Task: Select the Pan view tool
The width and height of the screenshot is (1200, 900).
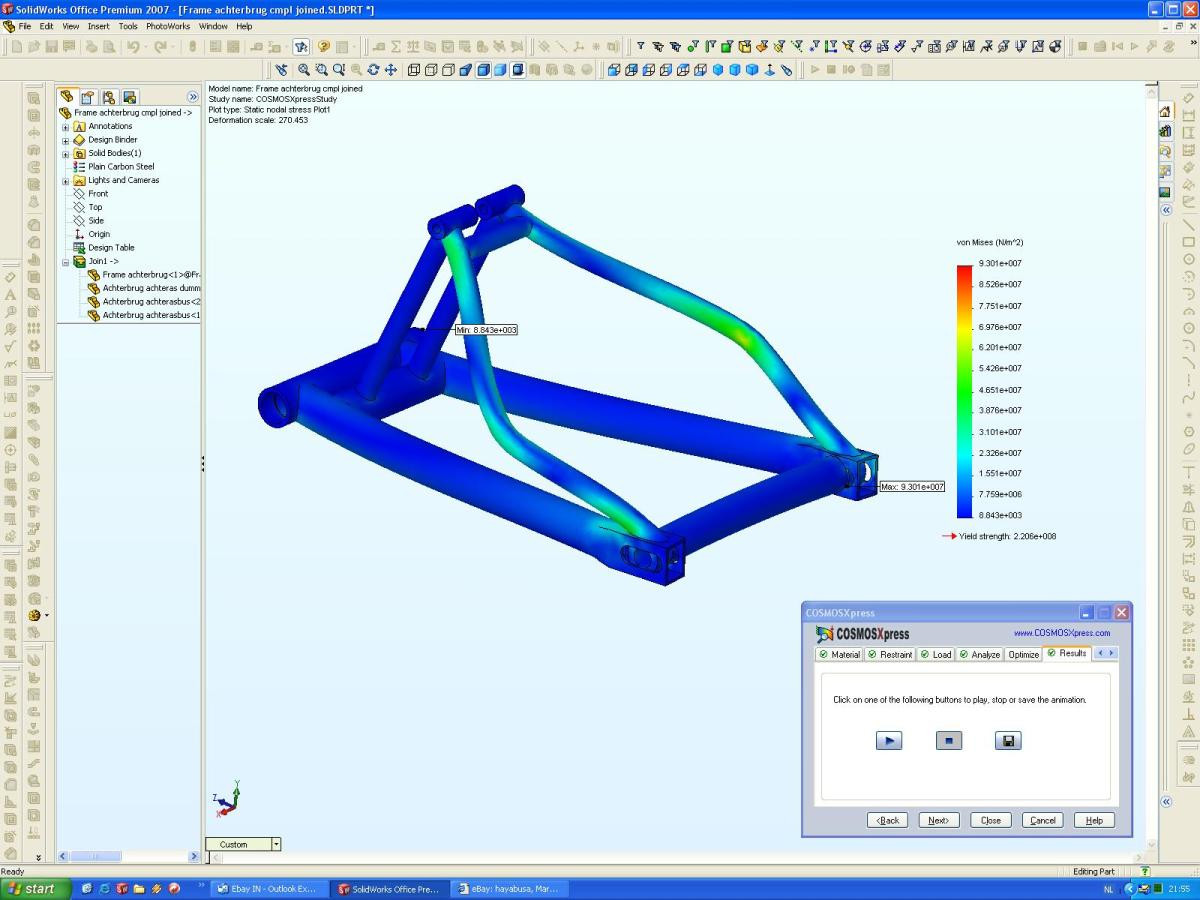Action: 390,70
